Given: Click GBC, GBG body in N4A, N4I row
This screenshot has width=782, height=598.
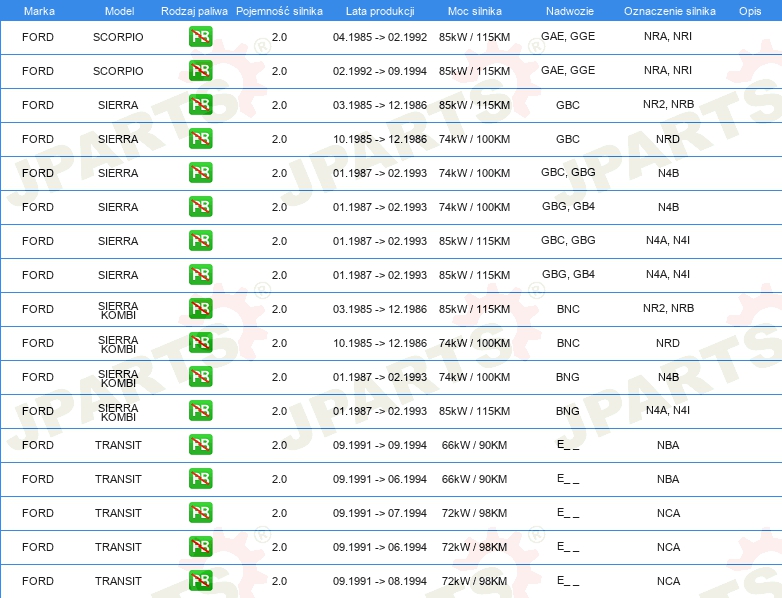Looking at the screenshot, I should tap(568, 240).
